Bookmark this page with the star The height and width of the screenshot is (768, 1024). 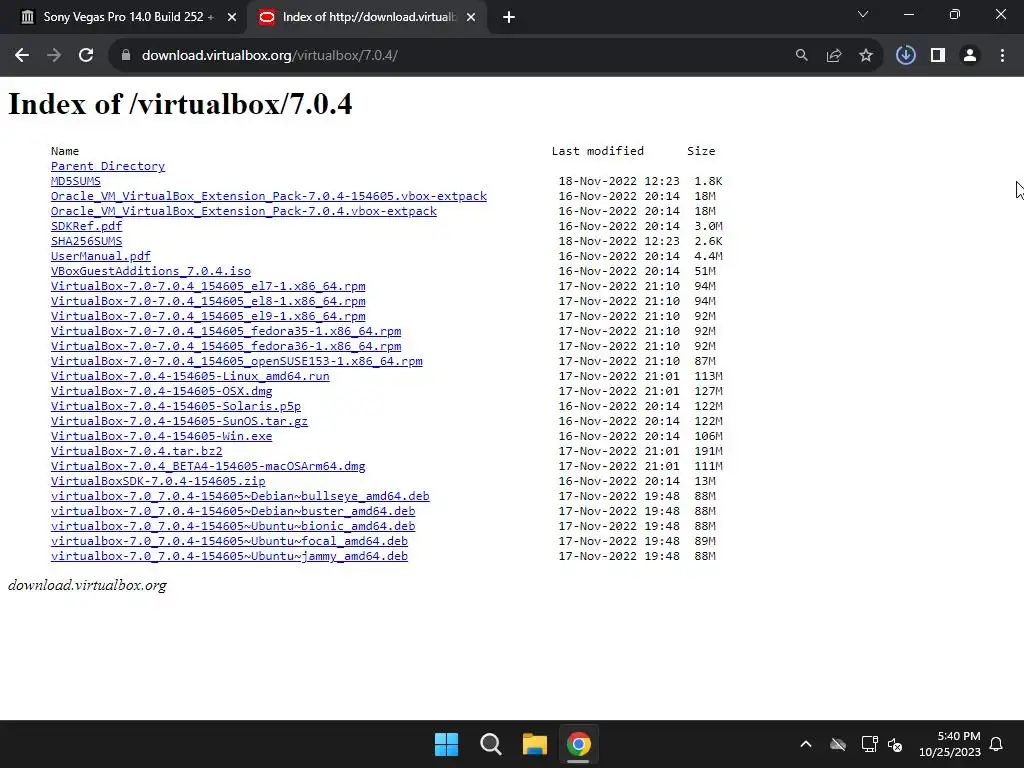point(866,56)
